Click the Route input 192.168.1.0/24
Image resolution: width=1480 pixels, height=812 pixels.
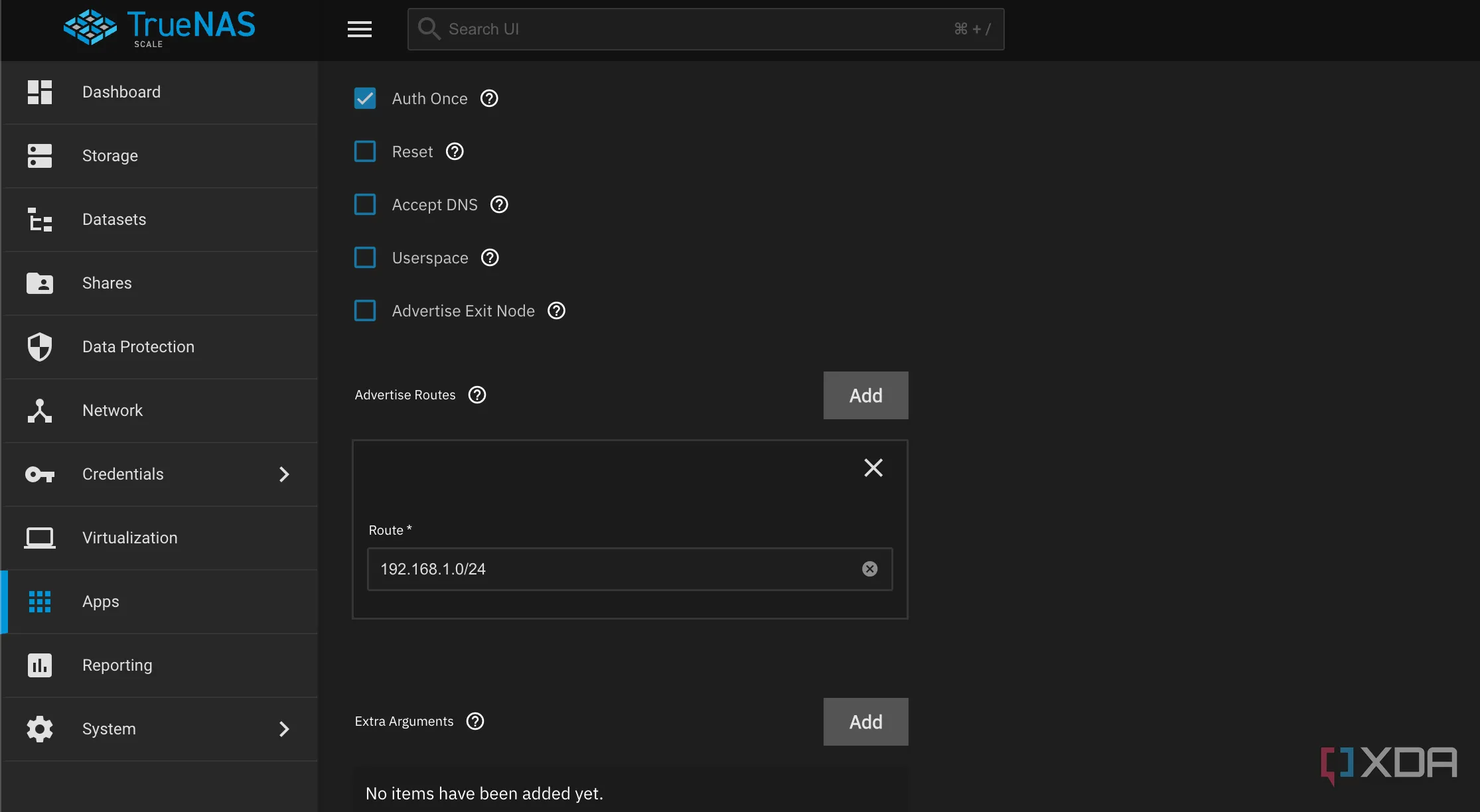[630, 569]
